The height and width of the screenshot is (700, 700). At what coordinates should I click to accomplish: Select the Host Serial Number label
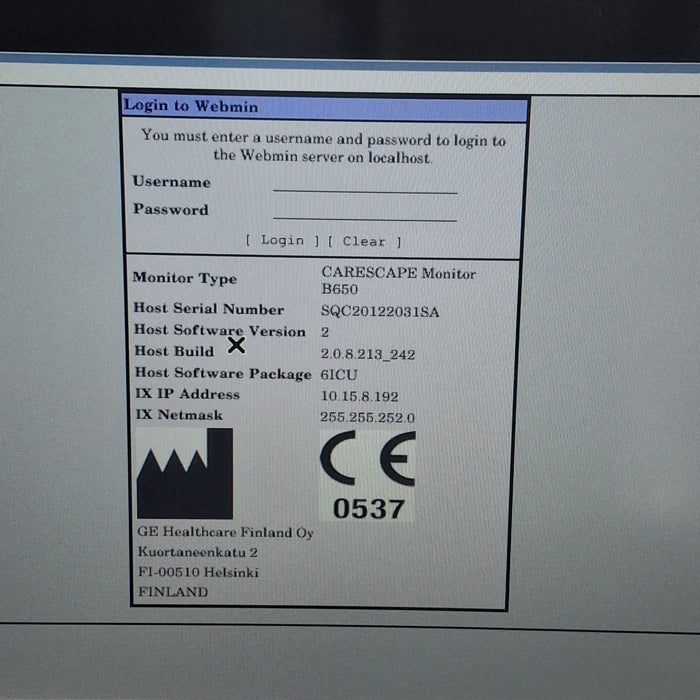point(208,309)
